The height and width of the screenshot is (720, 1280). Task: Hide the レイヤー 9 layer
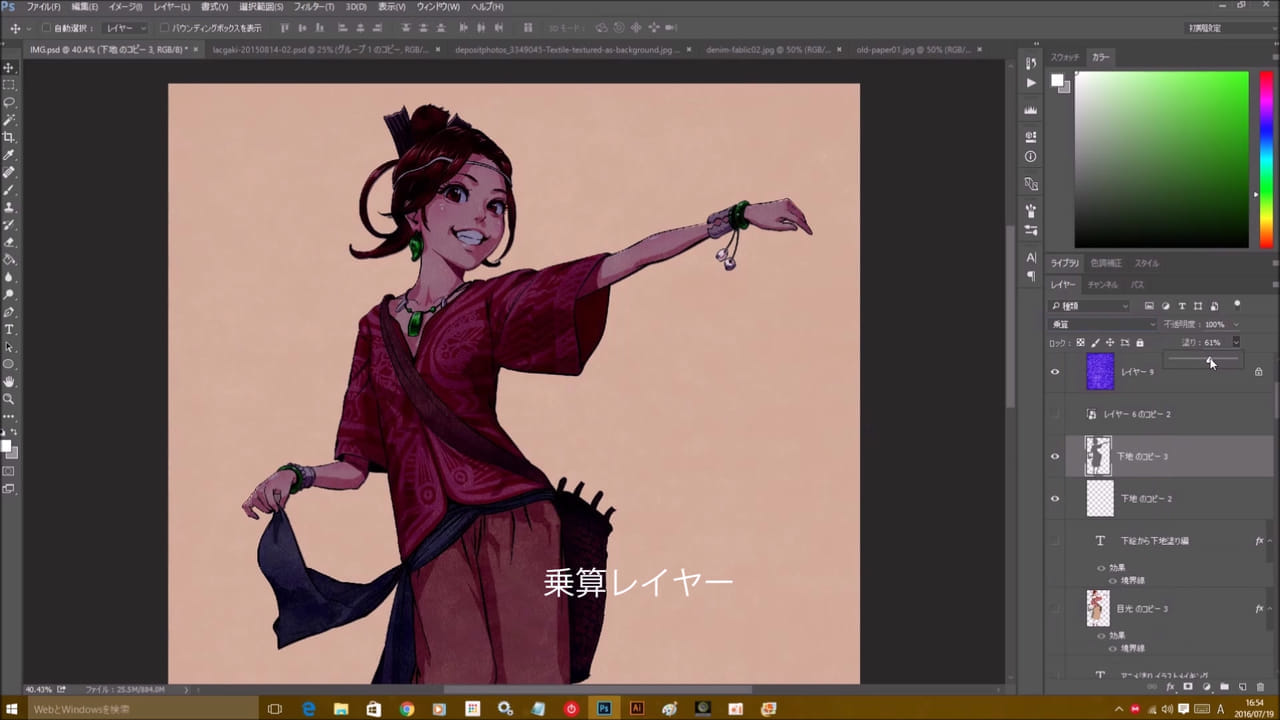pos(1054,372)
